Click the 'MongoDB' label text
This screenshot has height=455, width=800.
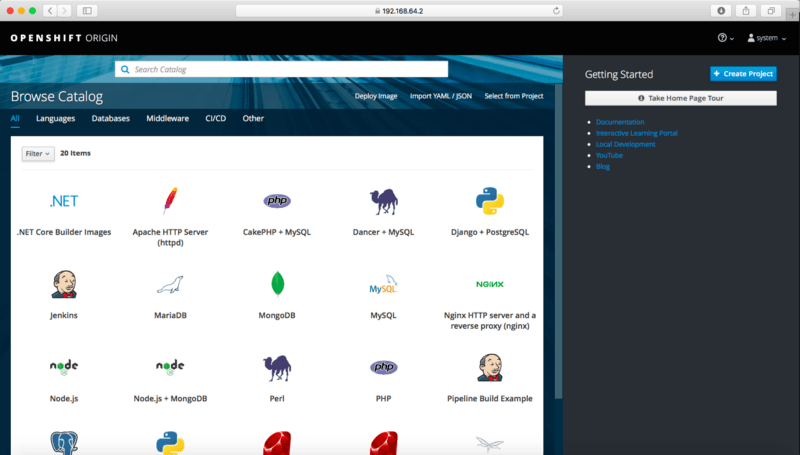click(x=277, y=315)
